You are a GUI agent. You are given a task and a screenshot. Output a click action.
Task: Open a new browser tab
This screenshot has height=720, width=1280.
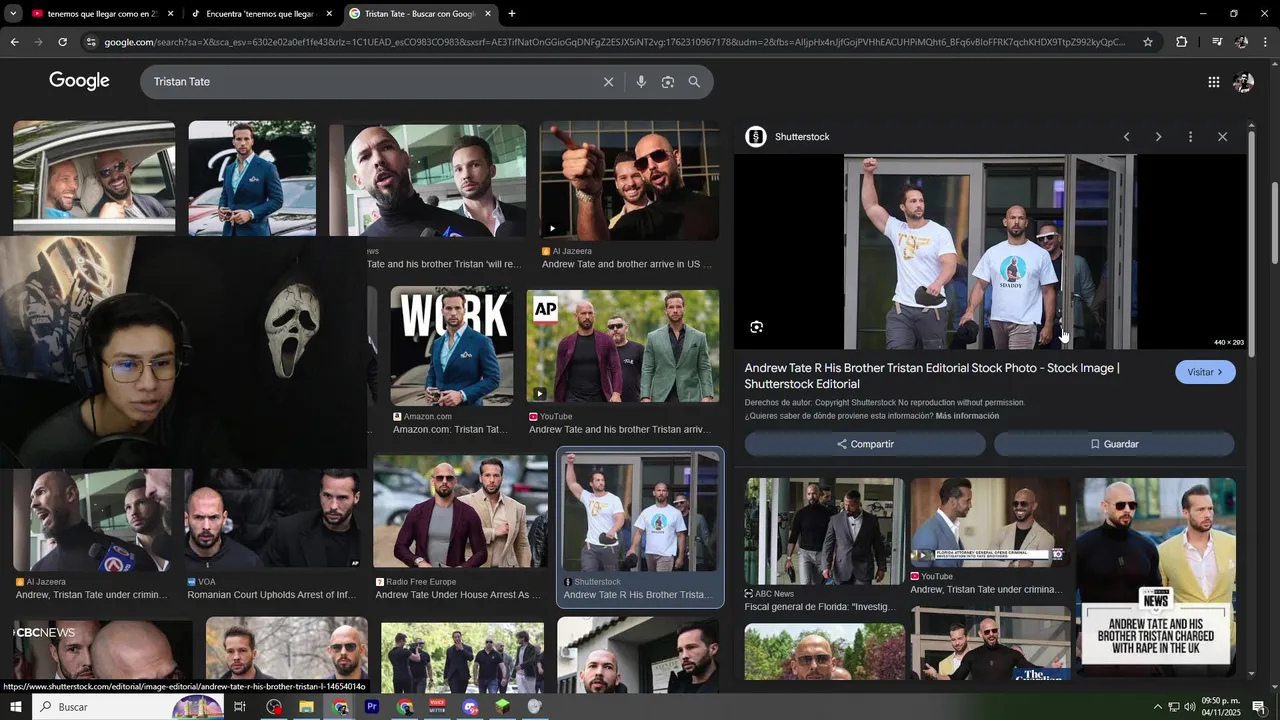click(512, 14)
